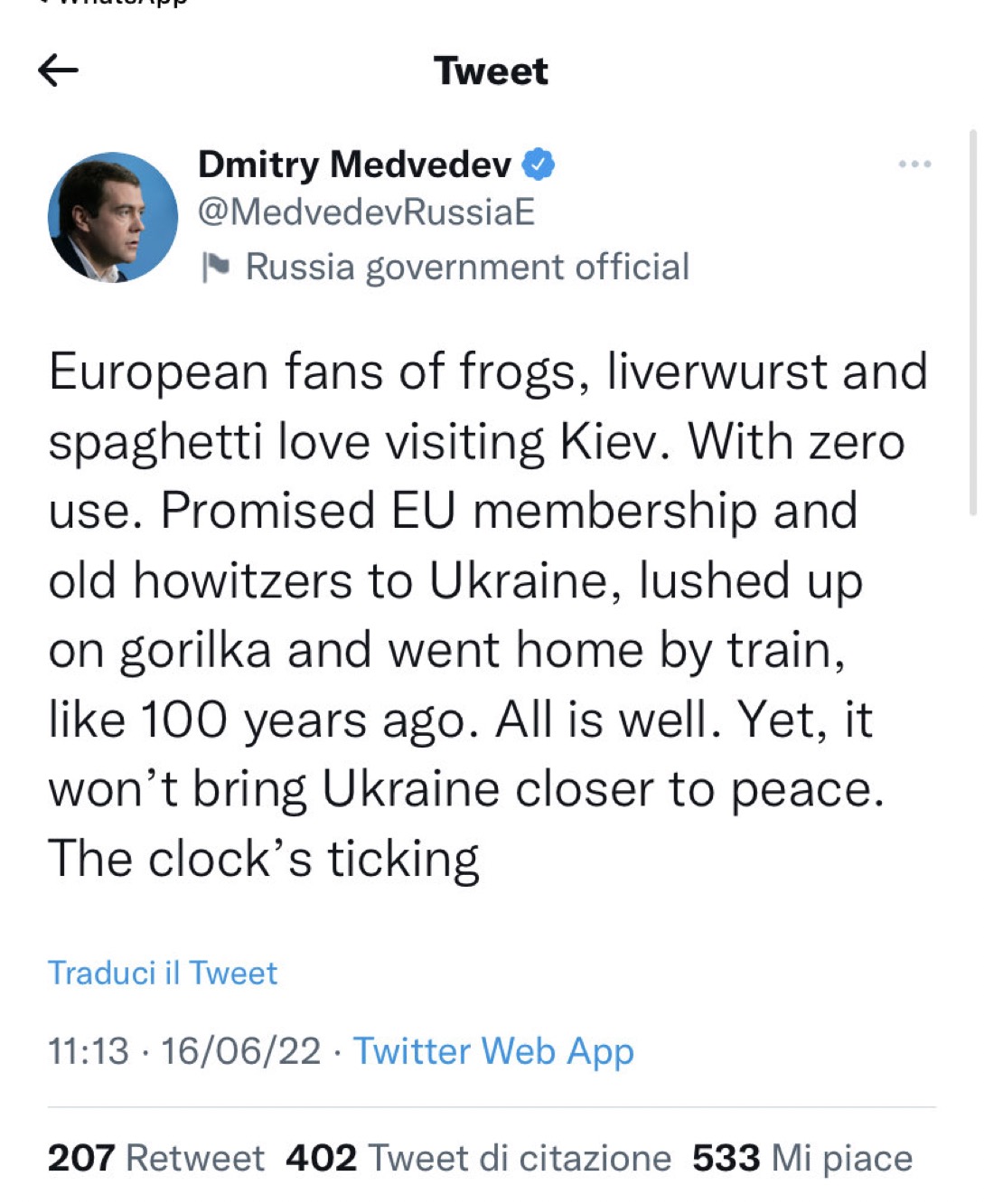Tap the government official flag icon
This screenshot has height=1204, width=984.
click(216, 267)
